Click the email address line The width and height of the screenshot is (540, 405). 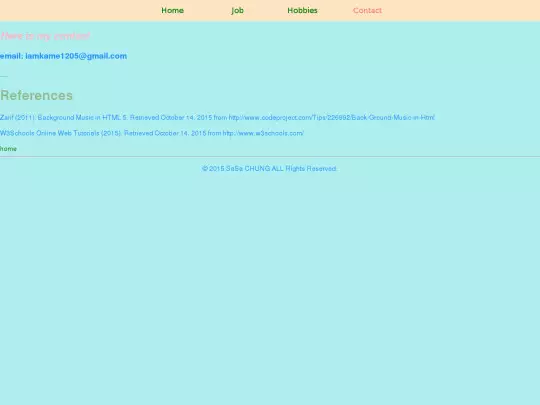63,56
